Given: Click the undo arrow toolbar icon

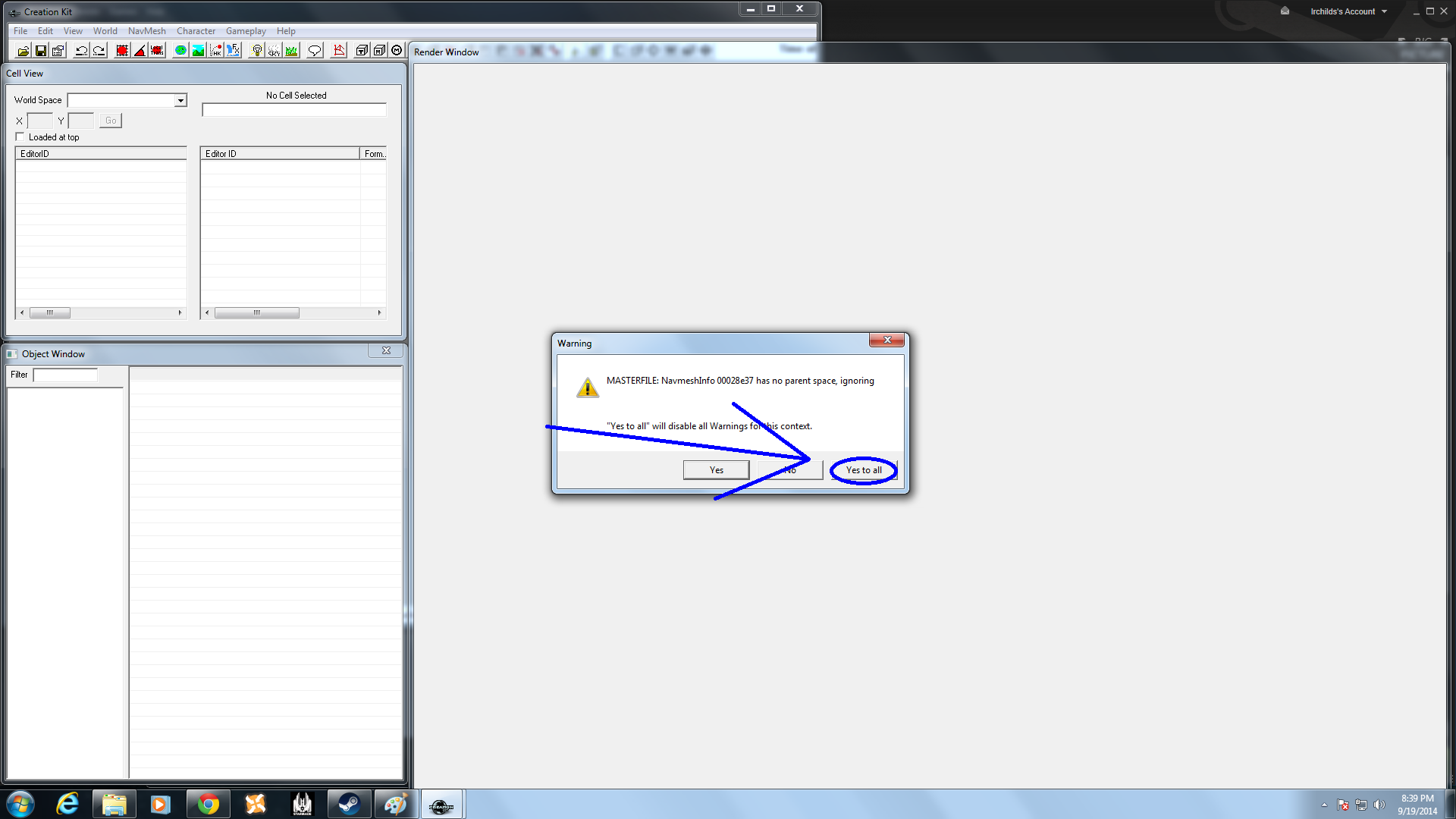Looking at the screenshot, I should coord(81,51).
